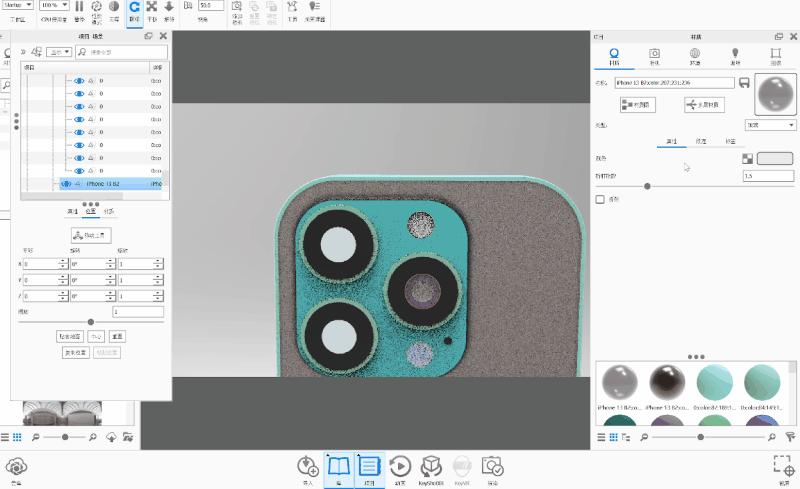Toggle visibility eye of first scene tree row
The image size is (800, 489).
[79, 80]
